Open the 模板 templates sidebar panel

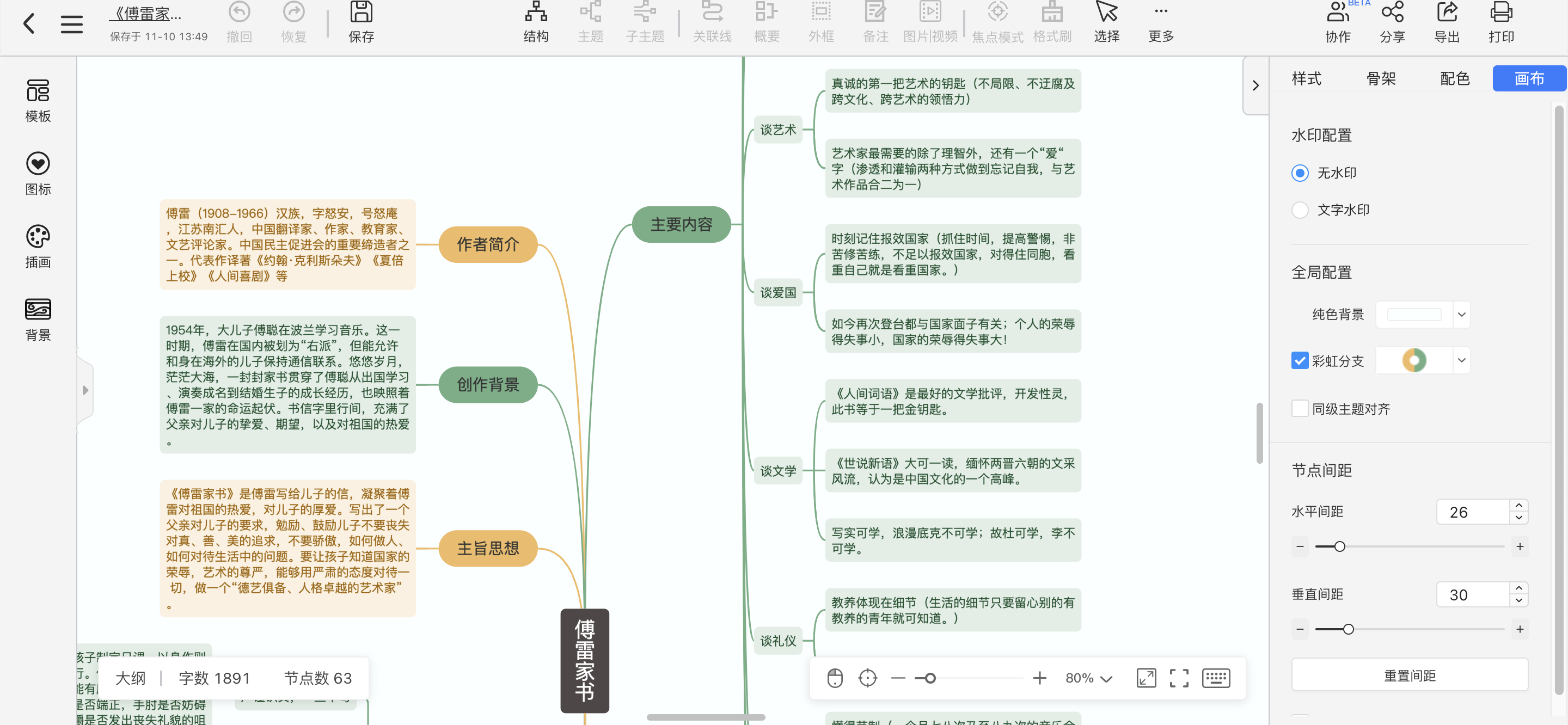point(38,101)
